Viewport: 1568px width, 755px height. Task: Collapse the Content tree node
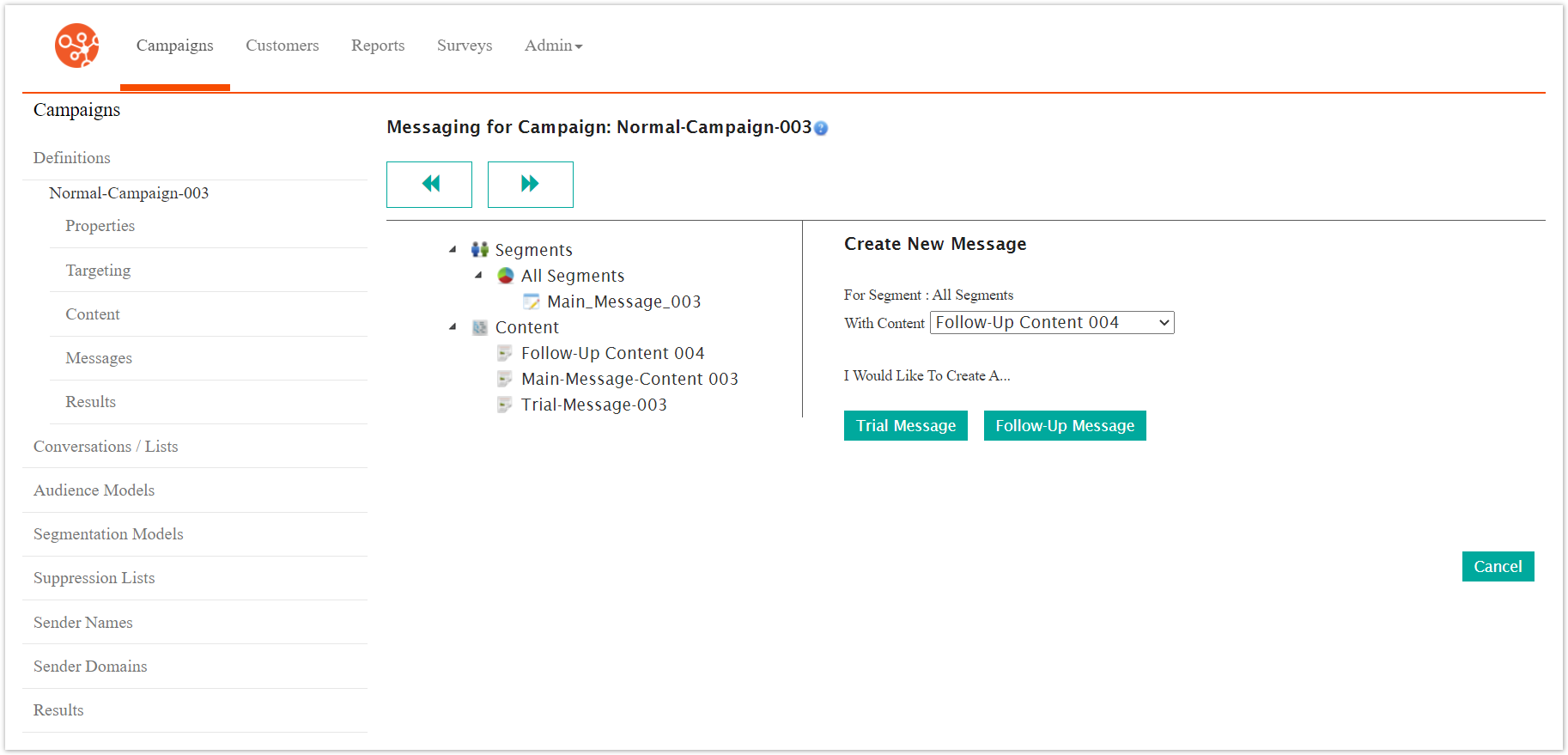coord(453,327)
